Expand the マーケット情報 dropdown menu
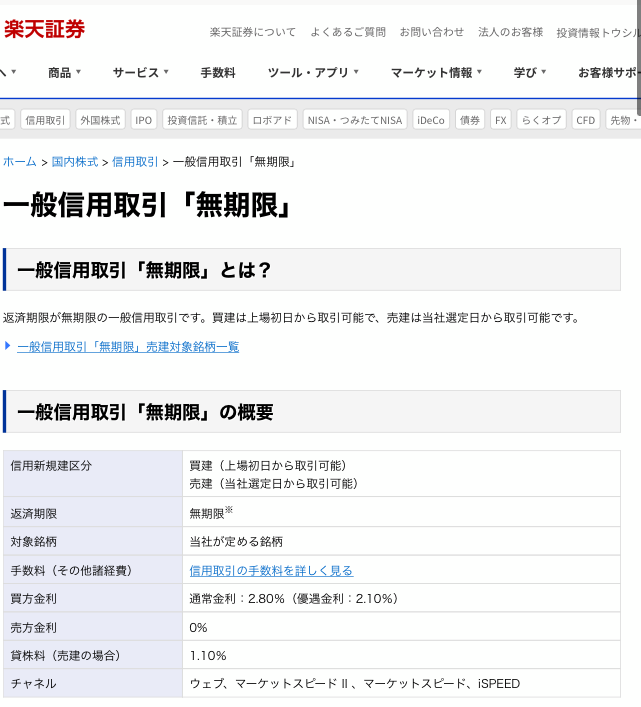 (x=436, y=72)
